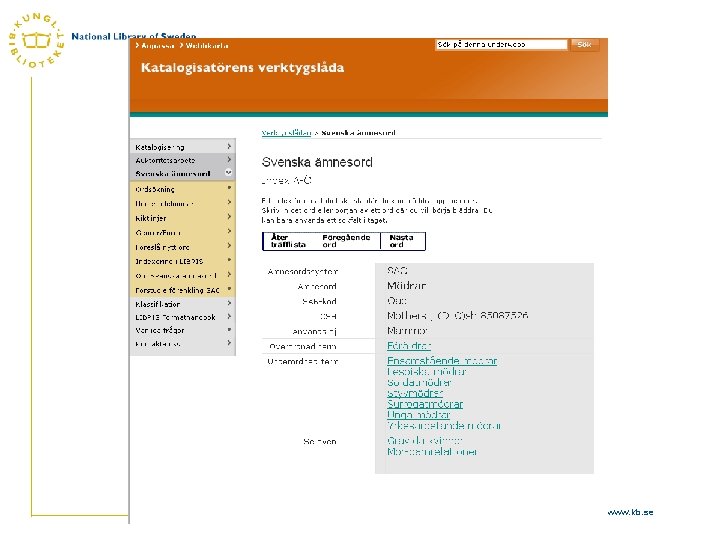Open the Anpassa link in header
The width and height of the screenshot is (720, 540).
tap(158, 46)
